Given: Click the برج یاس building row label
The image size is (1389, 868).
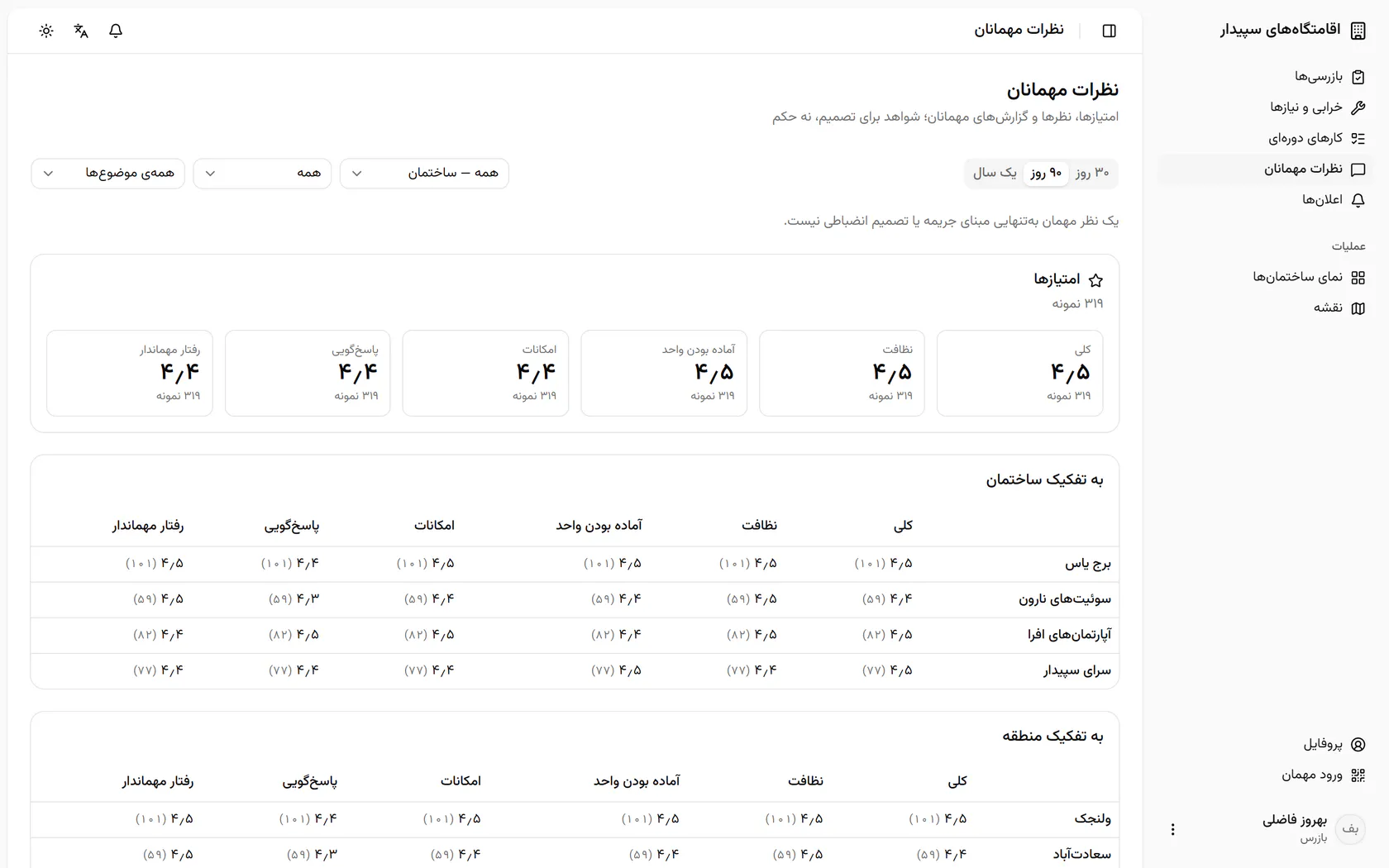Looking at the screenshot, I should coord(1088,564).
